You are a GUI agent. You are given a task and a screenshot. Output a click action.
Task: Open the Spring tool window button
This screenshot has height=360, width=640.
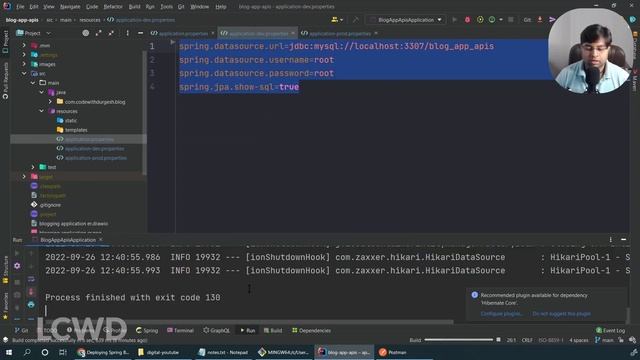pyautogui.click(x=147, y=330)
